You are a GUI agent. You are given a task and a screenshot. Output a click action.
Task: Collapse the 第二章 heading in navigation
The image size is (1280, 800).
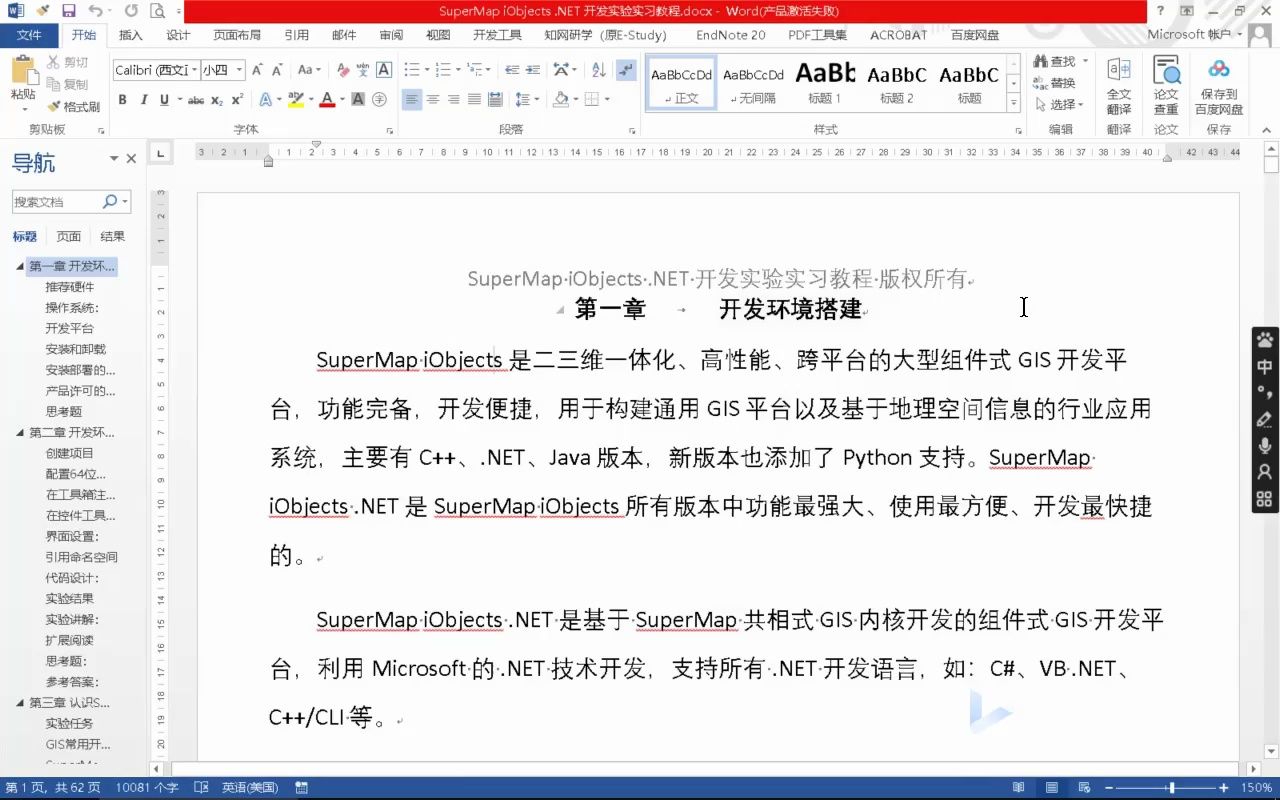point(20,432)
